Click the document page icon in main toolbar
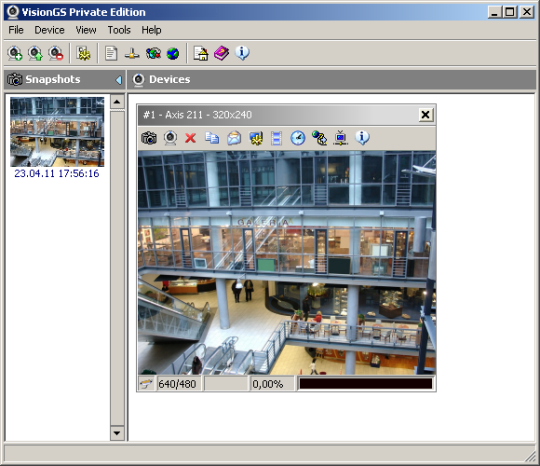 coord(111,53)
